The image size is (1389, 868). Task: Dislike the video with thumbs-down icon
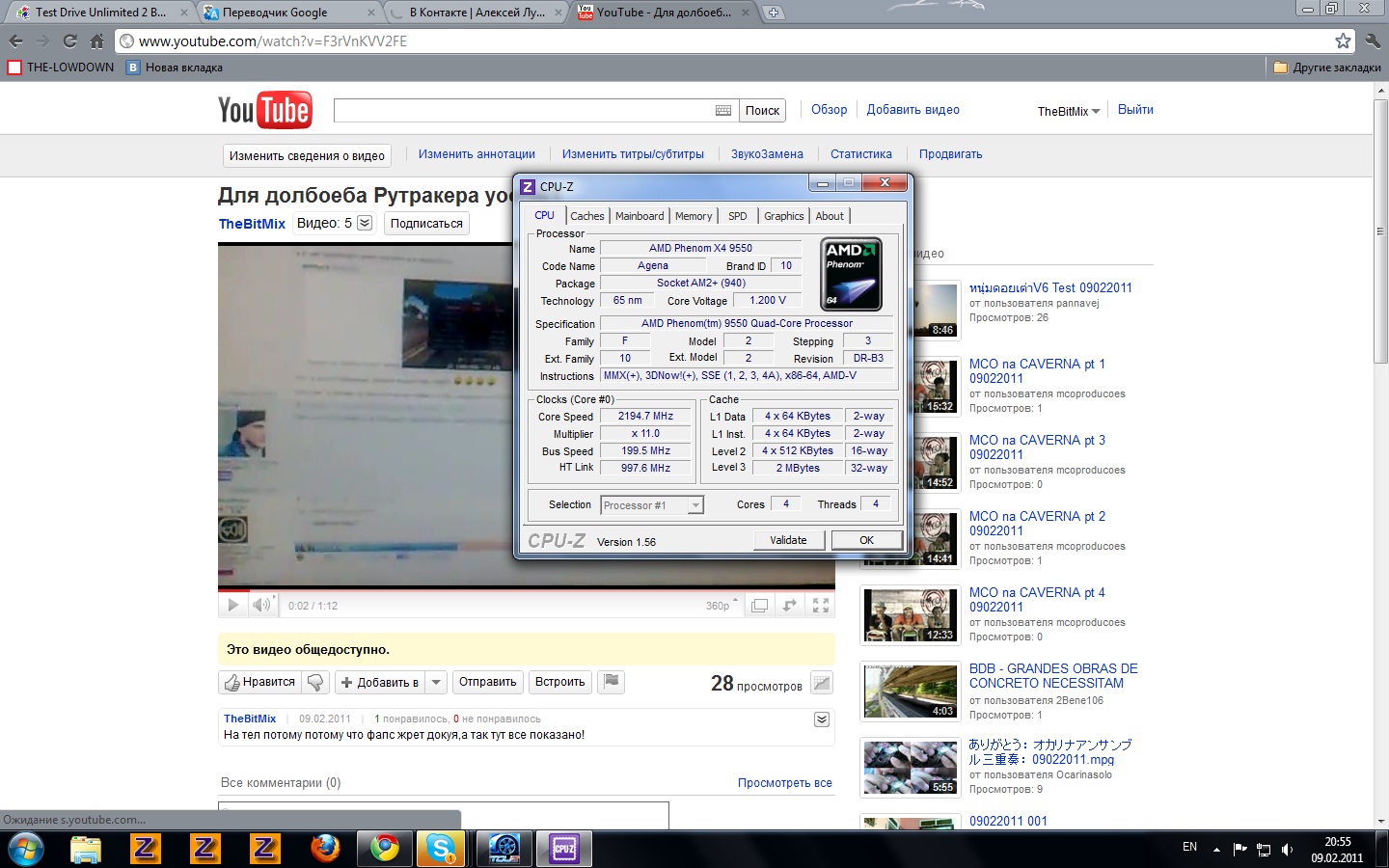tap(315, 683)
